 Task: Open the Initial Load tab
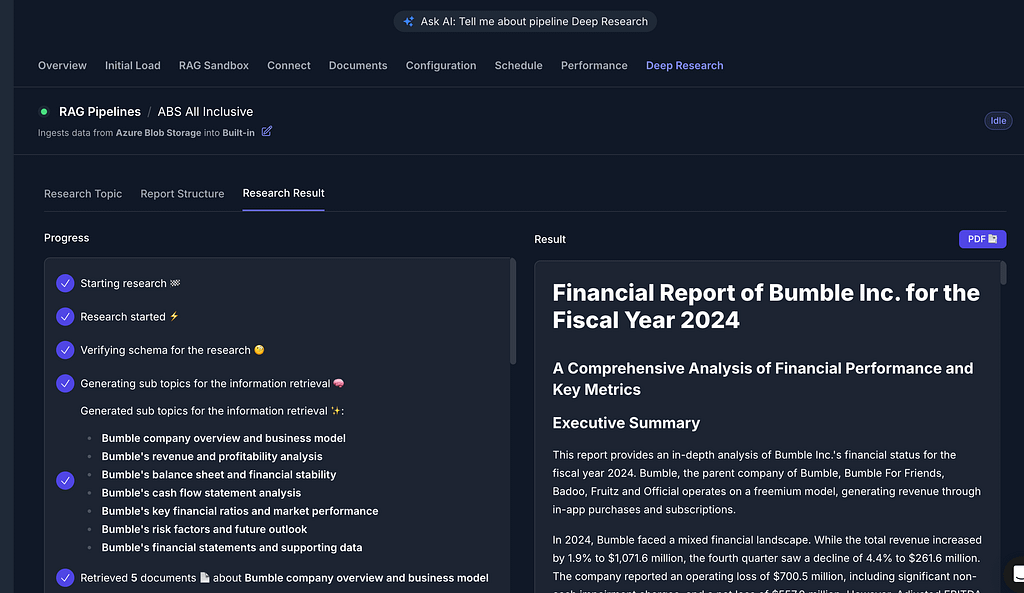[133, 65]
